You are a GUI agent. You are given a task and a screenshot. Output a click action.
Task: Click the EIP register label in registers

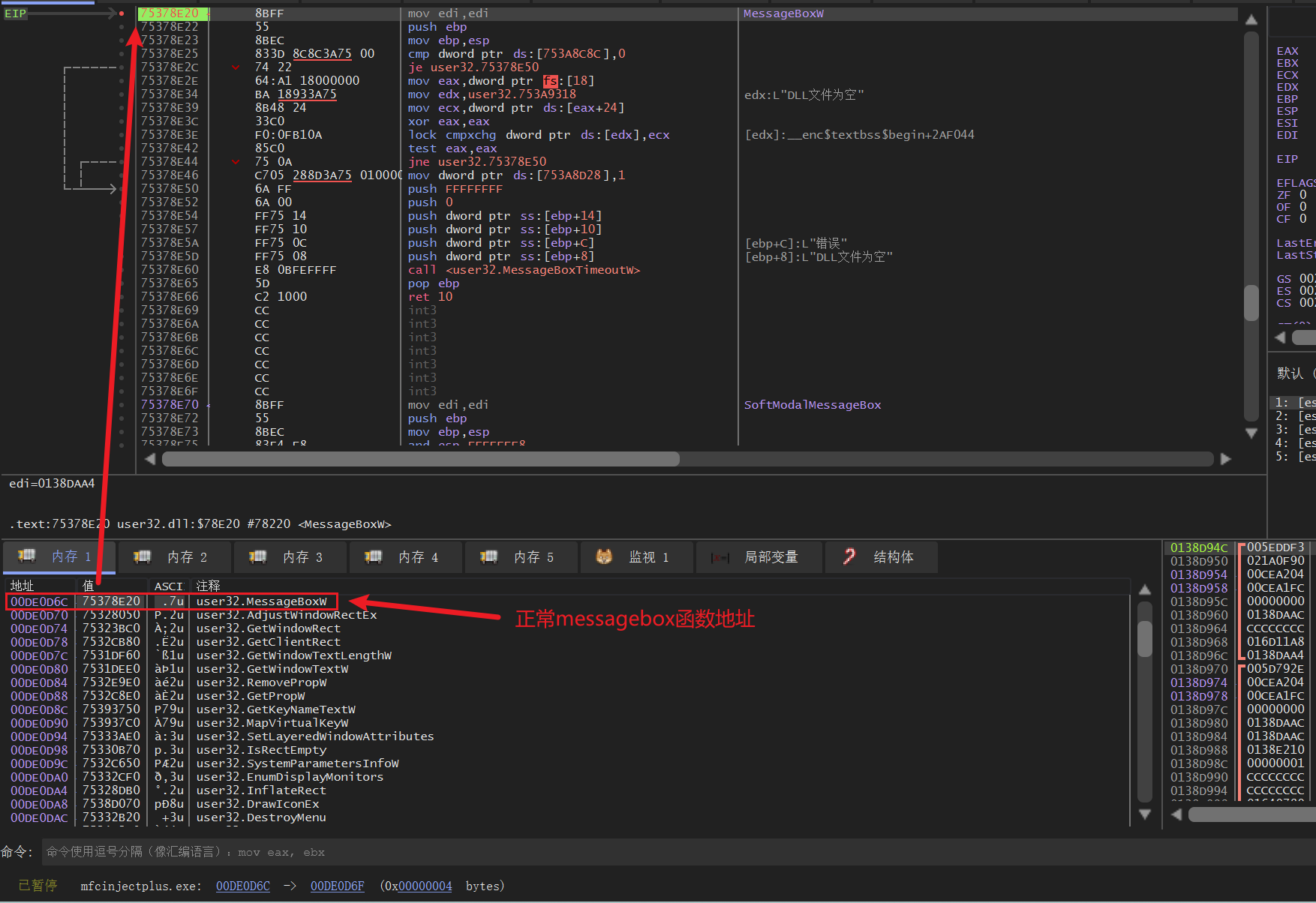[1287, 159]
